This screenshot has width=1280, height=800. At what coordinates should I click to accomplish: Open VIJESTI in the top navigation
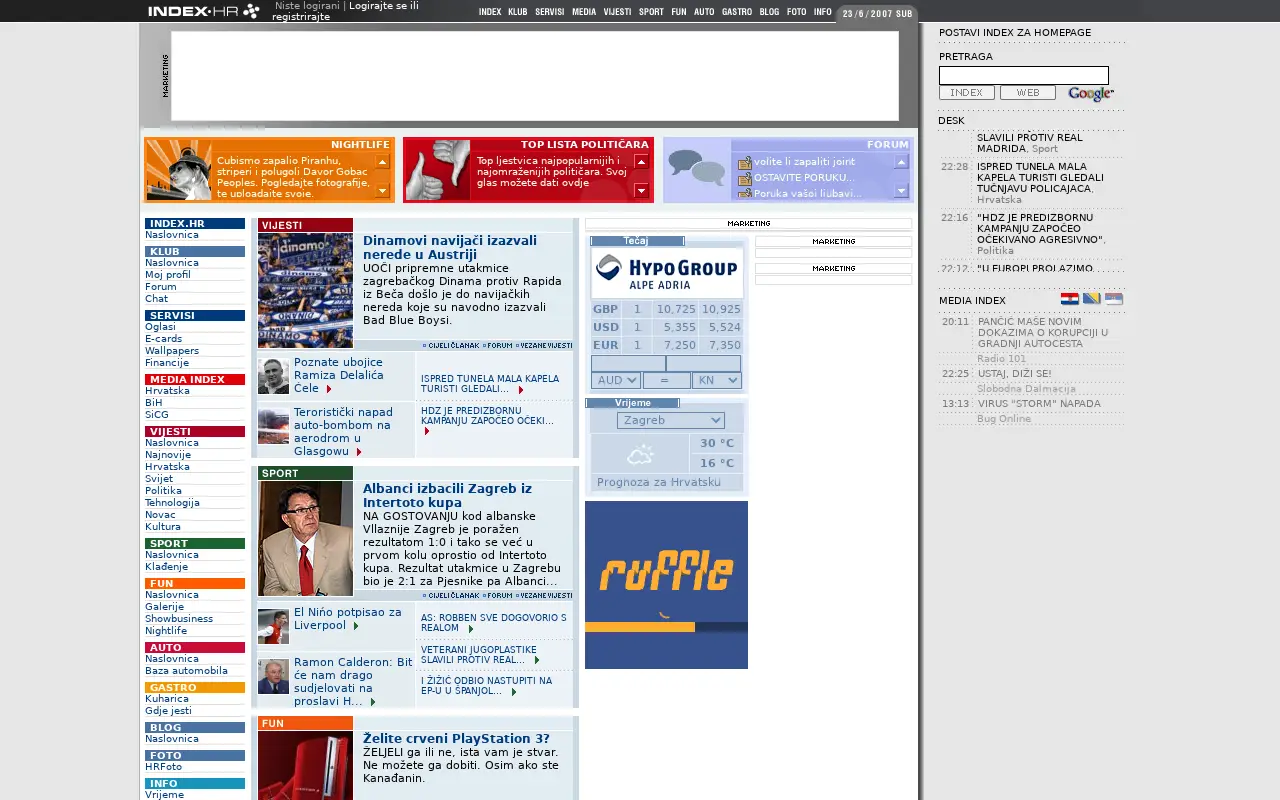click(617, 12)
